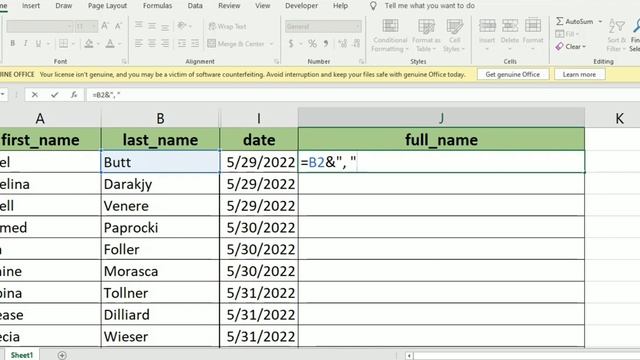Open the Insert tab
640x360 pixels.
(31, 6)
